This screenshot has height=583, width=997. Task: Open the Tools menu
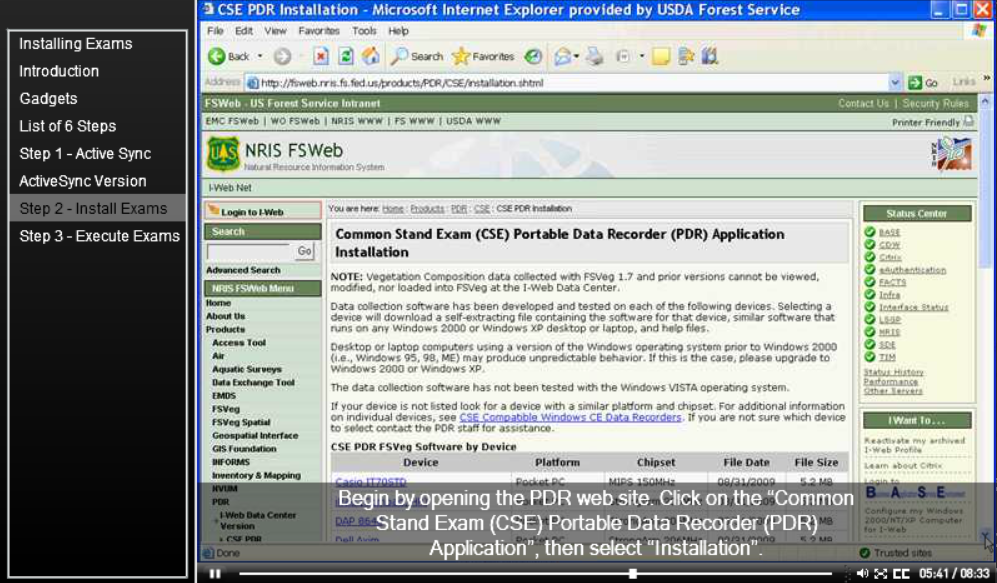click(364, 31)
